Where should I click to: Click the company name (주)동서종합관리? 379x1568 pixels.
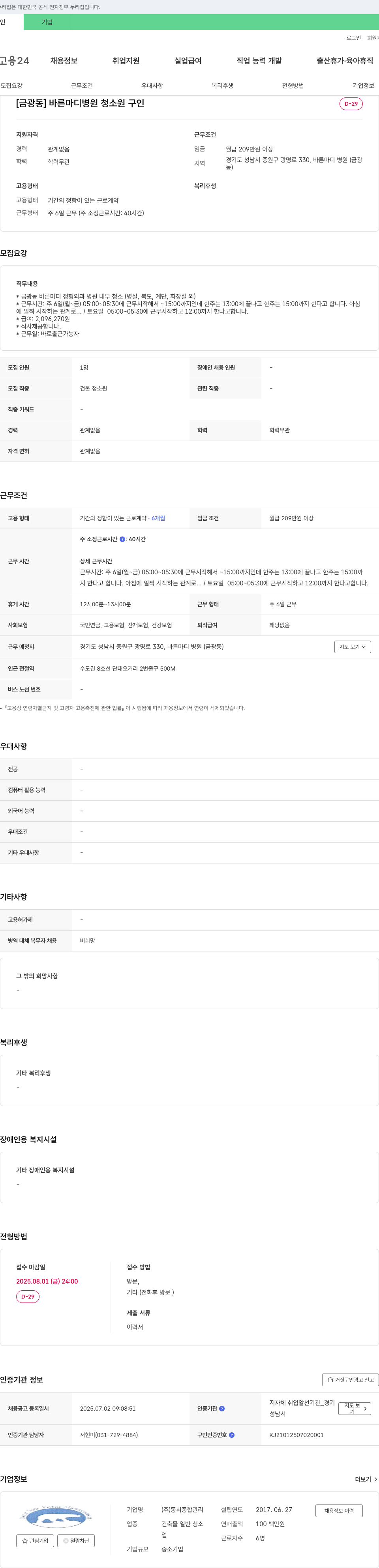click(x=182, y=1510)
